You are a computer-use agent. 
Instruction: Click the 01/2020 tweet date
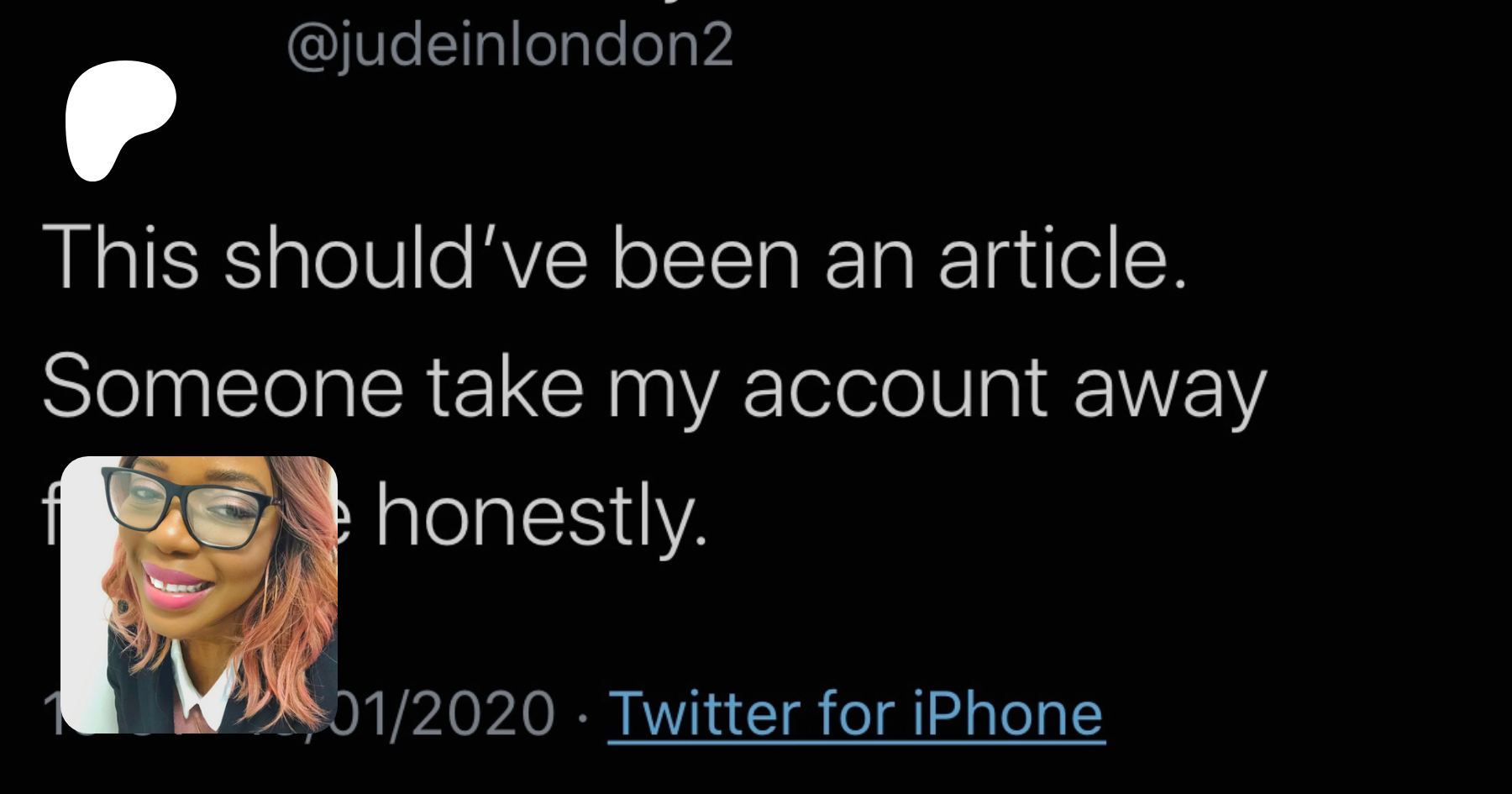tap(445, 714)
